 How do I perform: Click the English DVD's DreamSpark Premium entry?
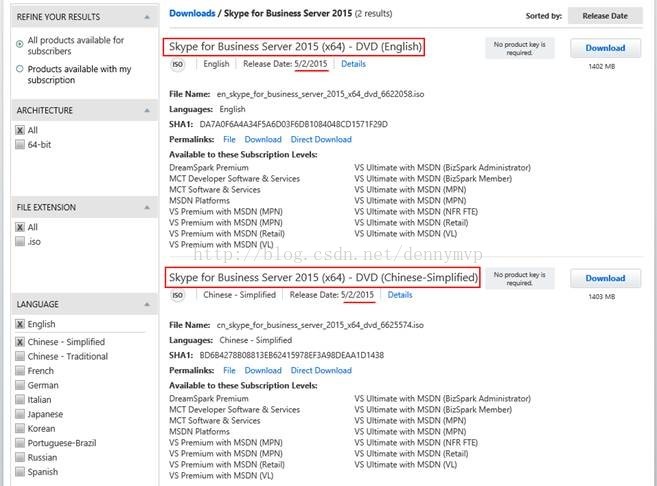(x=209, y=168)
